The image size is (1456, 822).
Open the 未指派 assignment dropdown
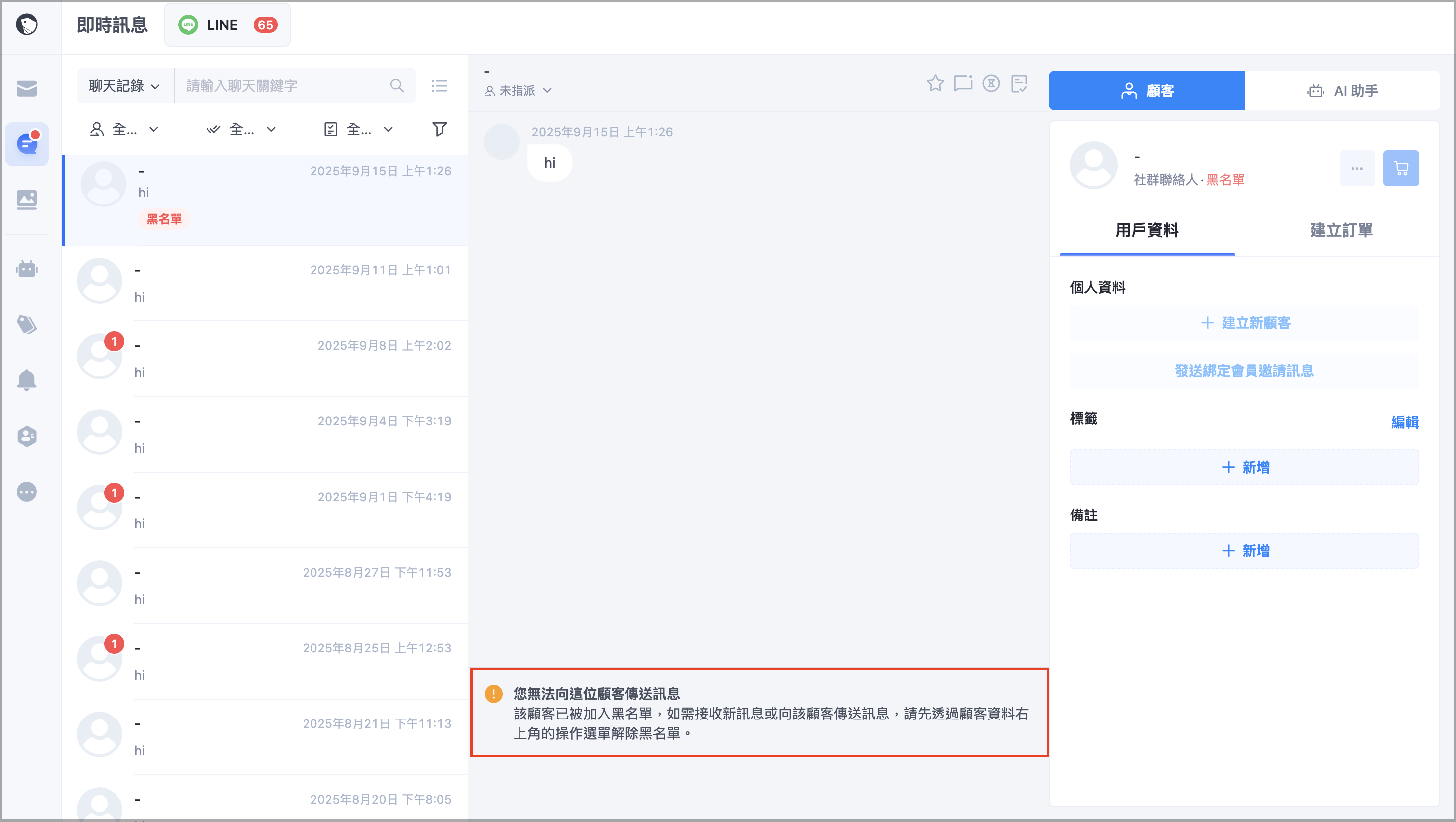[x=518, y=91]
